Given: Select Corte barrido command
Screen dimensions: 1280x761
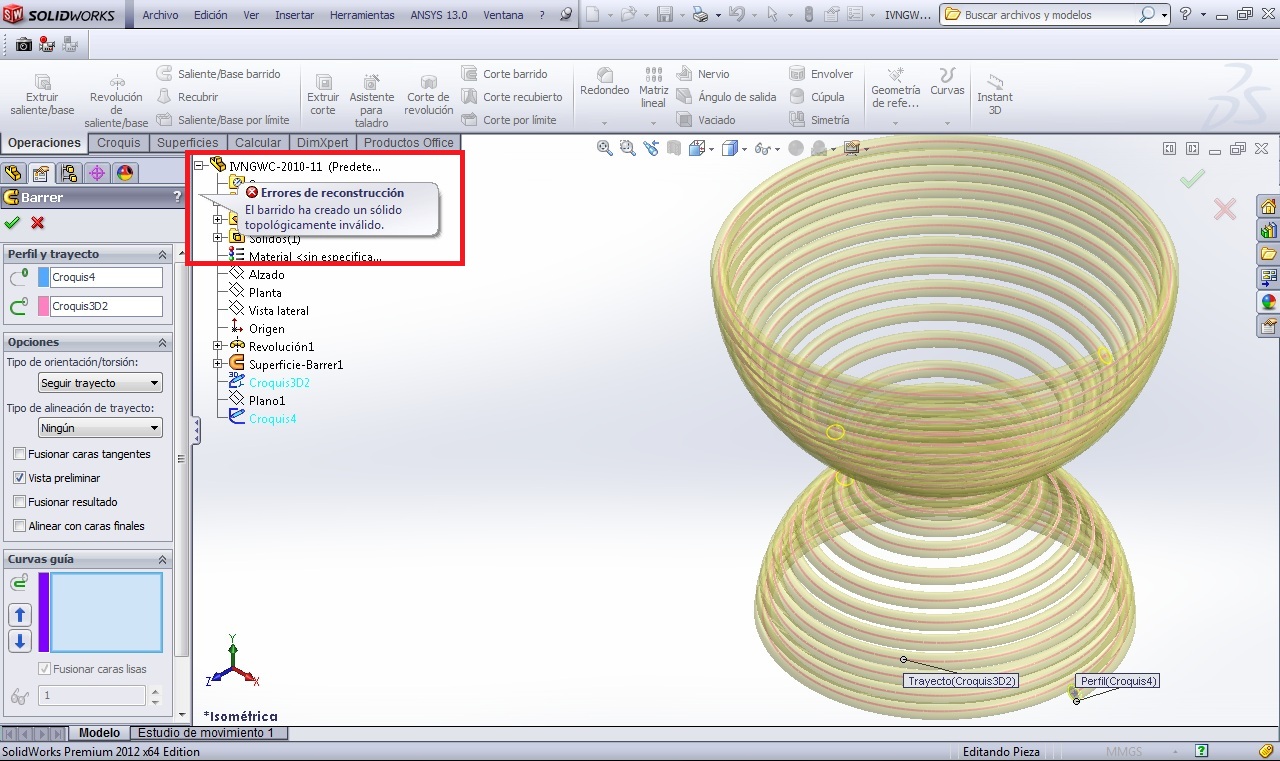Looking at the screenshot, I should 505,74.
